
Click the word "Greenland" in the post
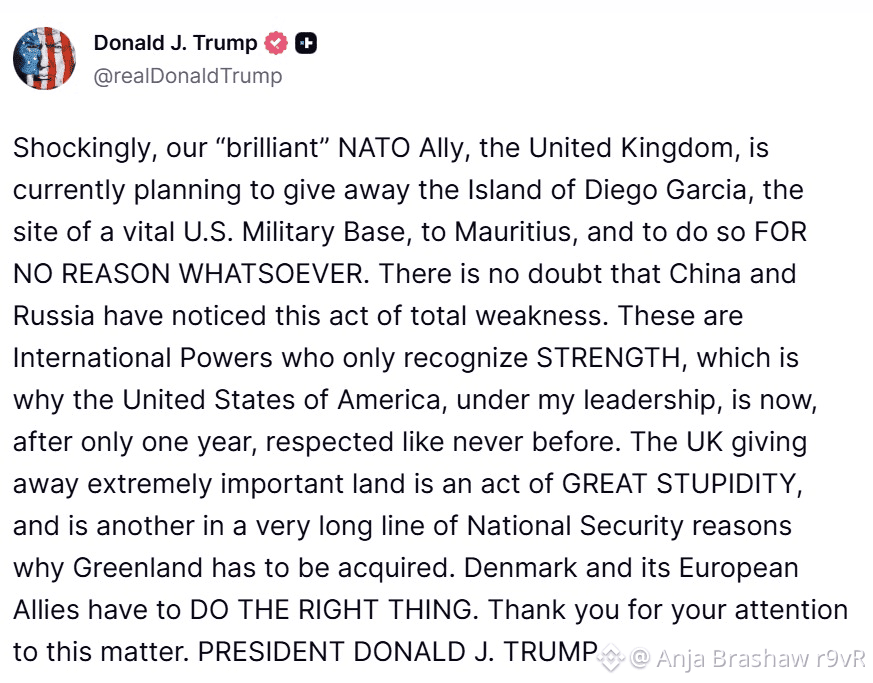click(x=135, y=567)
